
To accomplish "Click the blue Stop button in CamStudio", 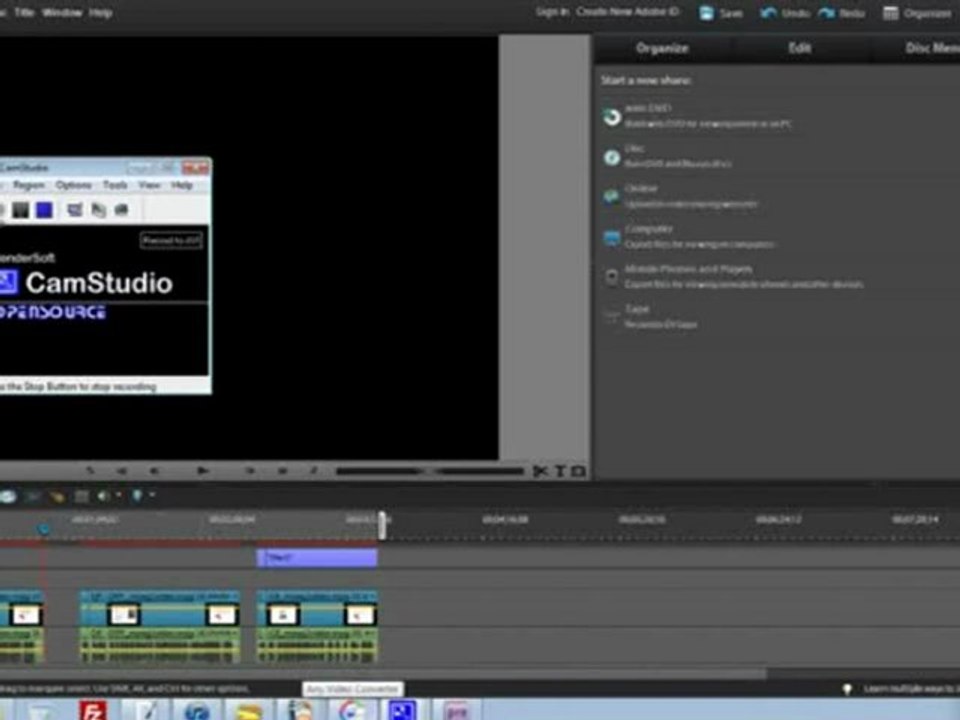I will pyautogui.click(x=44, y=210).
